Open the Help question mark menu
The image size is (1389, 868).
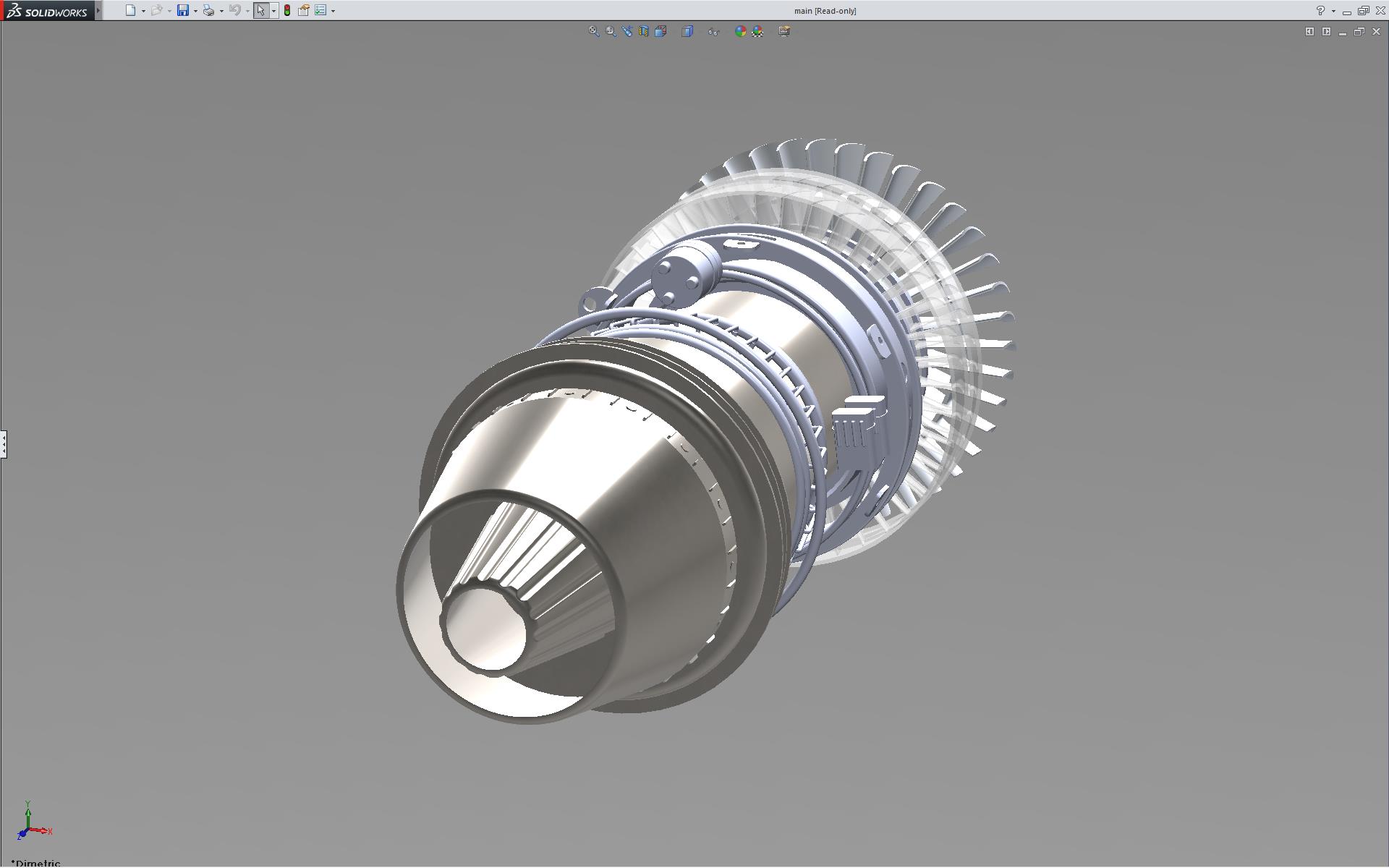pyautogui.click(x=1320, y=10)
